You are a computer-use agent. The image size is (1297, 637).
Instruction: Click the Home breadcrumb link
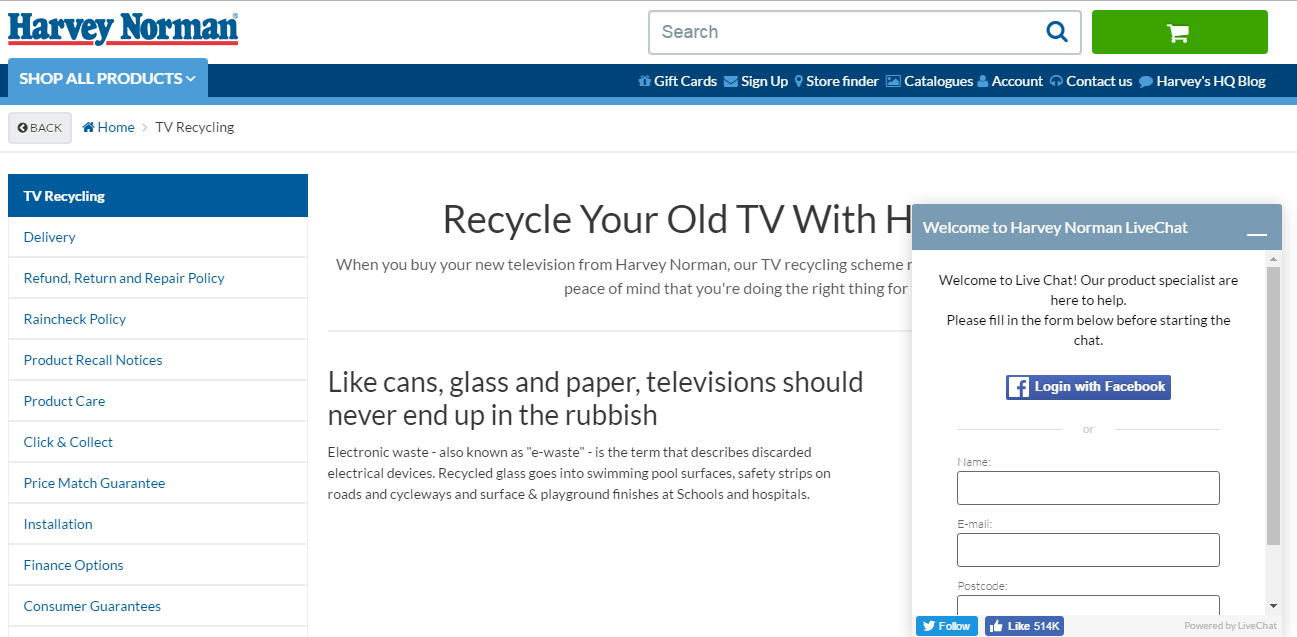(x=108, y=127)
